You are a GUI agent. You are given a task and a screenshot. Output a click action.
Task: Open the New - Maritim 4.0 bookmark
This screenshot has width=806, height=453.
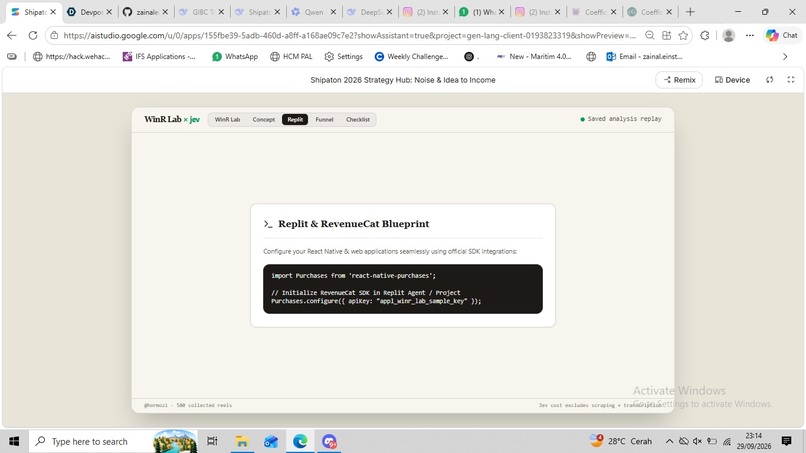tap(534, 57)
